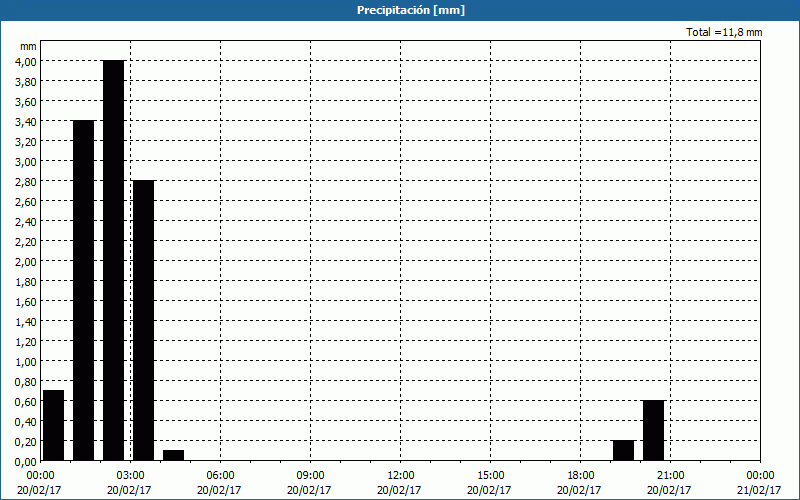Click the 15:00 time axis label

click(490, 476)
